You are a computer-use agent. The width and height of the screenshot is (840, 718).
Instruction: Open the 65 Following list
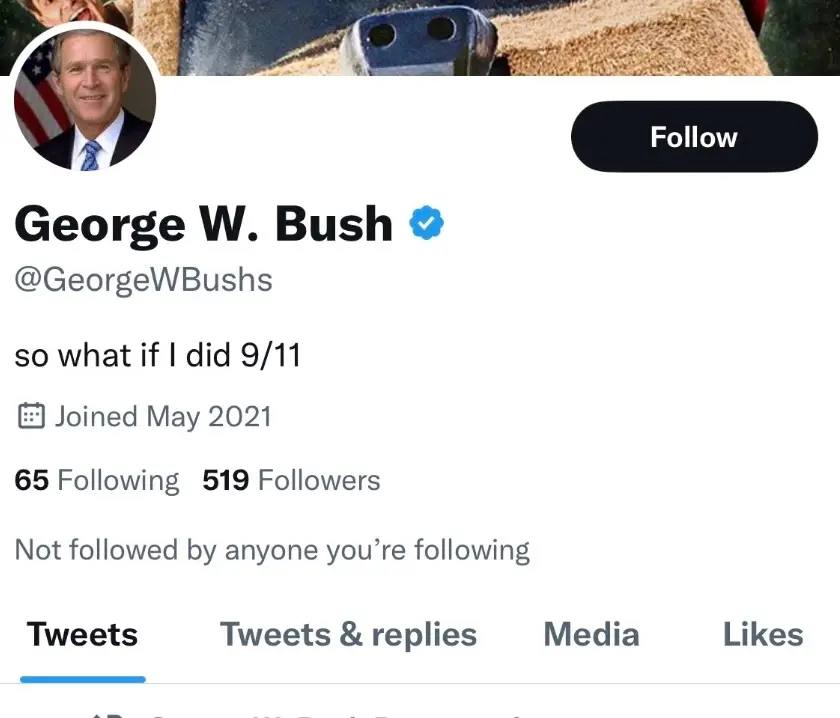pos(95,480)
